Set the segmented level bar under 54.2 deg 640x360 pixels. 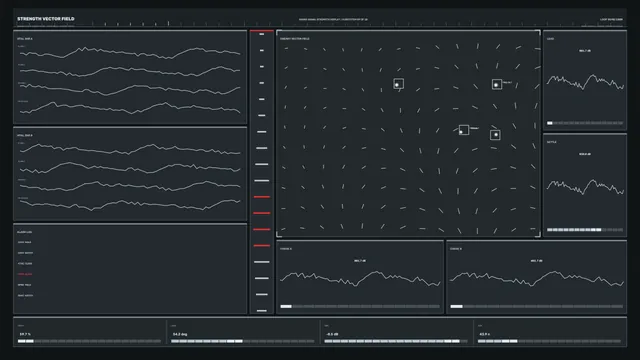point(243,341)
